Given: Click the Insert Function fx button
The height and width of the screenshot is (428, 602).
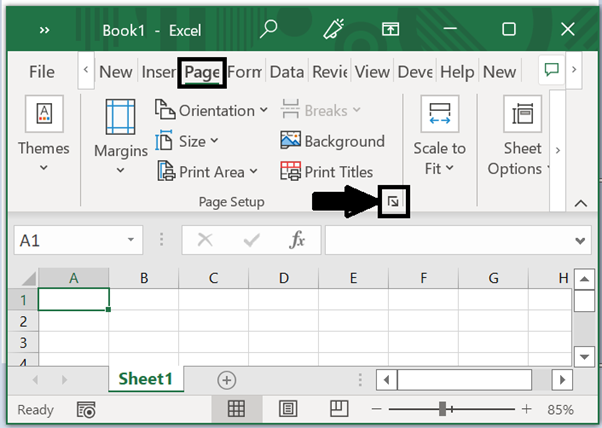Looking at the screenshot, I should click(297, 241).
